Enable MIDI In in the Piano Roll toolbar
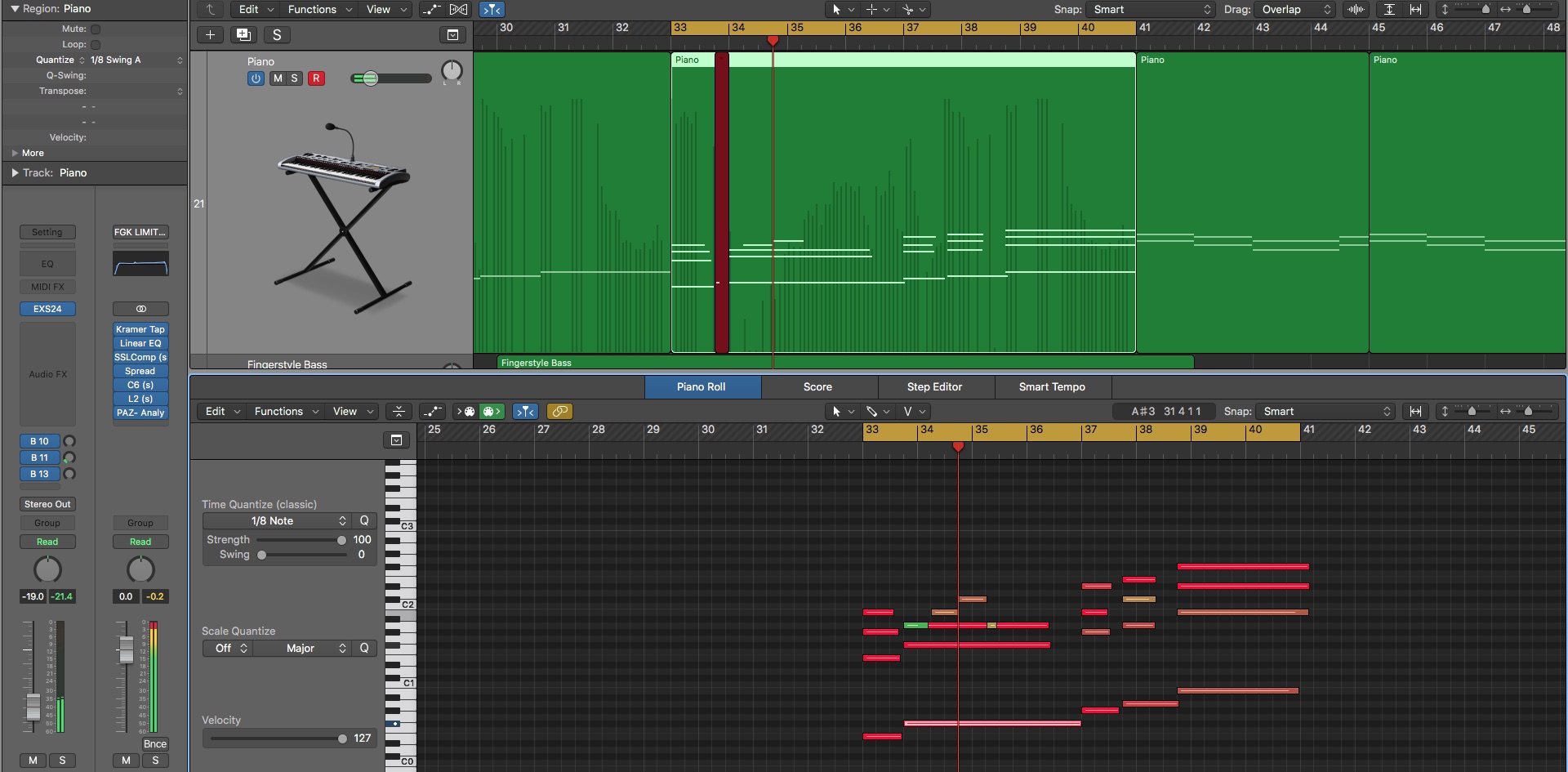 [x=465, y=411]
